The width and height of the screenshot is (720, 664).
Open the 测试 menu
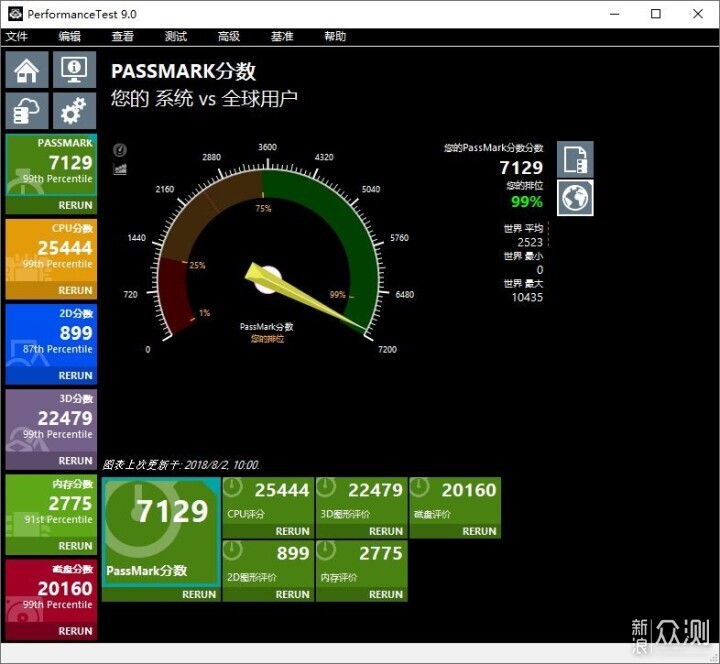176,36
